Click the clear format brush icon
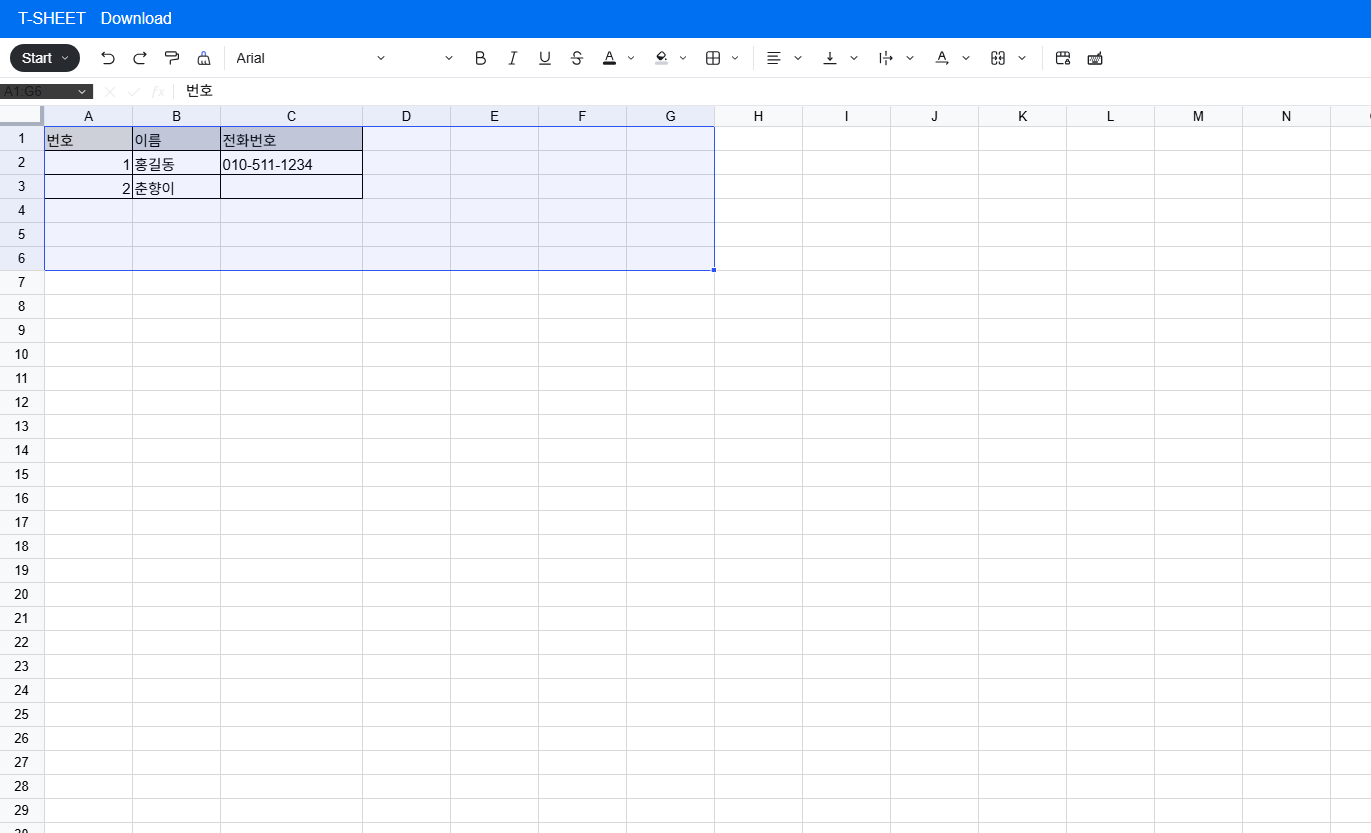Image resolution: width=1371 pixels, height=833 pixels. pyautogui.click(x=204, y=58)
